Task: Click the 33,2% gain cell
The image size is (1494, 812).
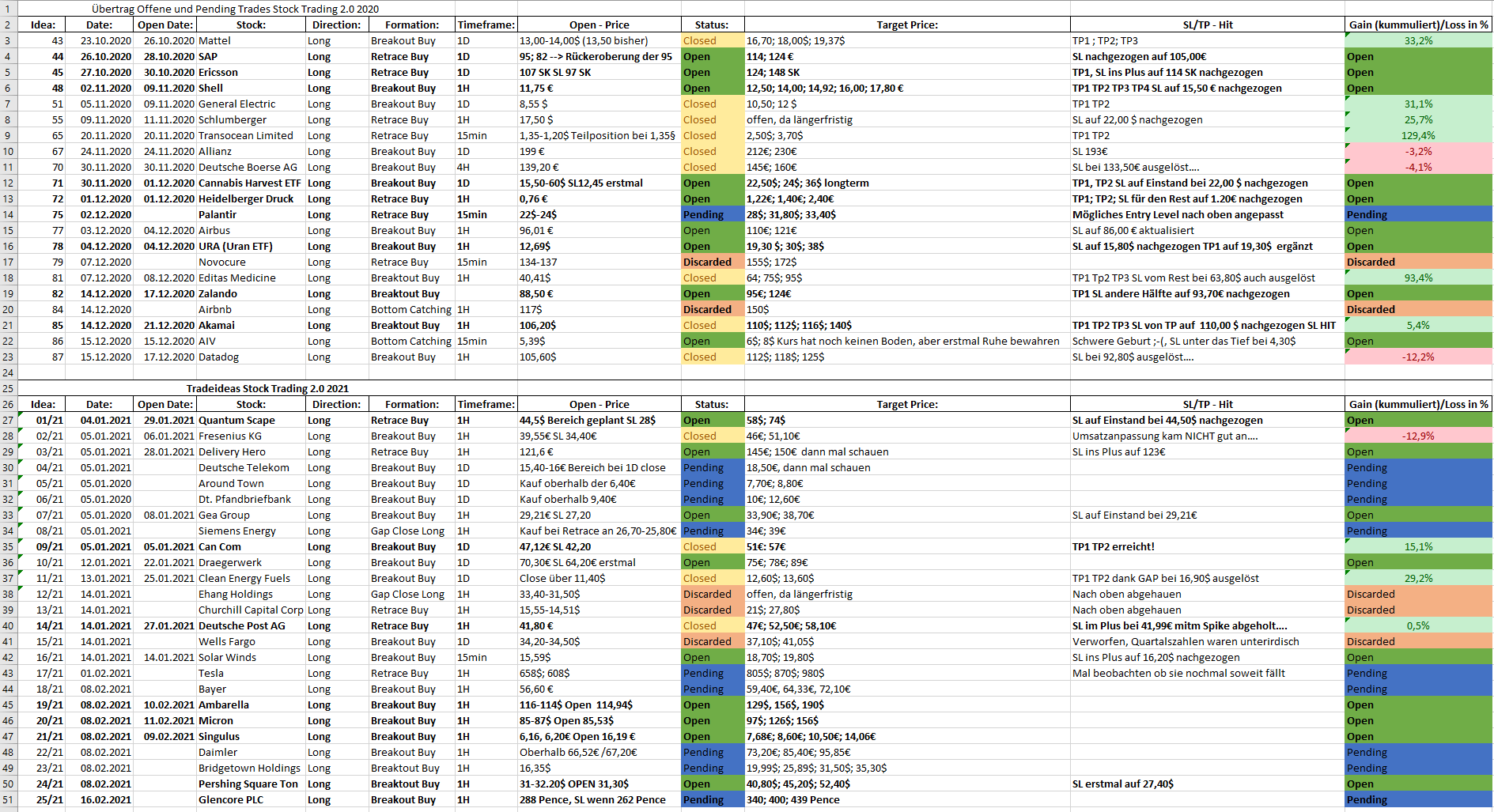Action: (x=1418, y=40)
